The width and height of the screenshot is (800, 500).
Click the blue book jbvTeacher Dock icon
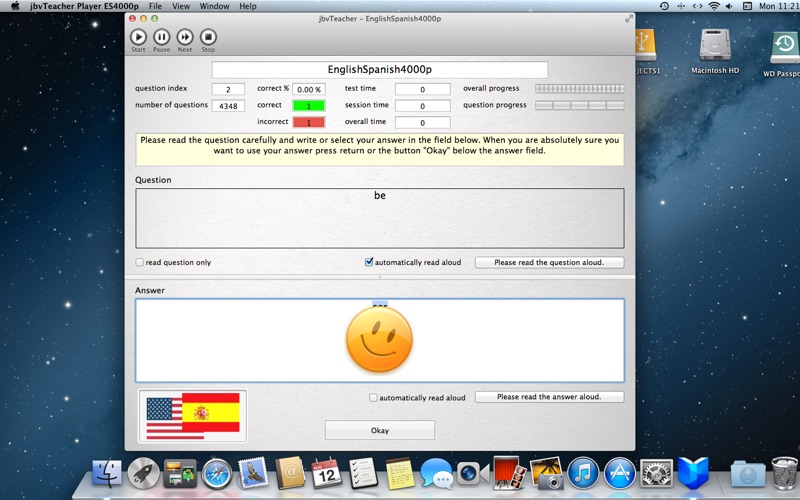(693, 474)
